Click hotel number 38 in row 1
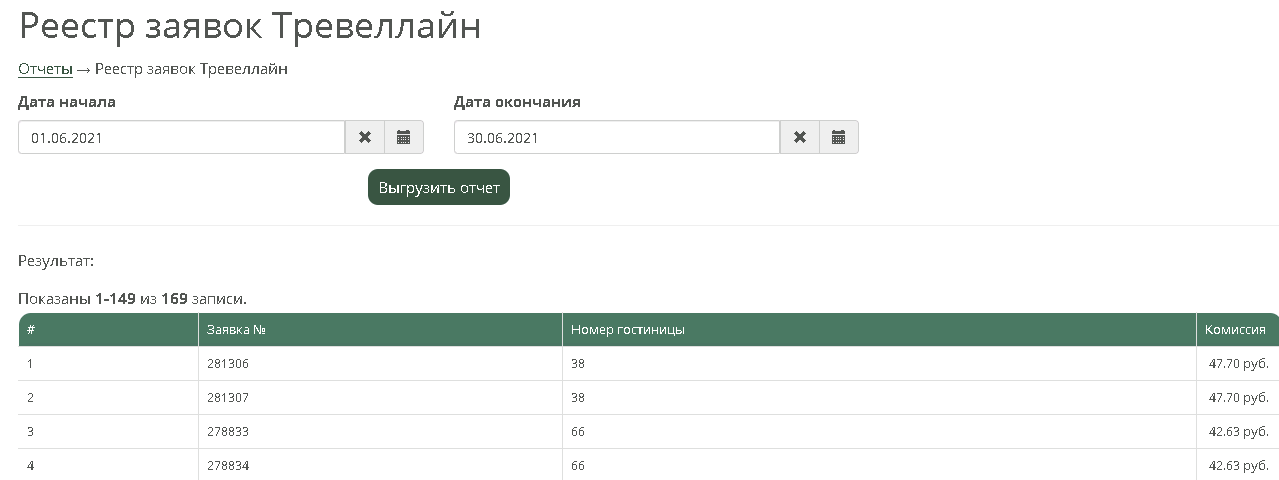Viewport: 1279px width, 480px height. 578,364
